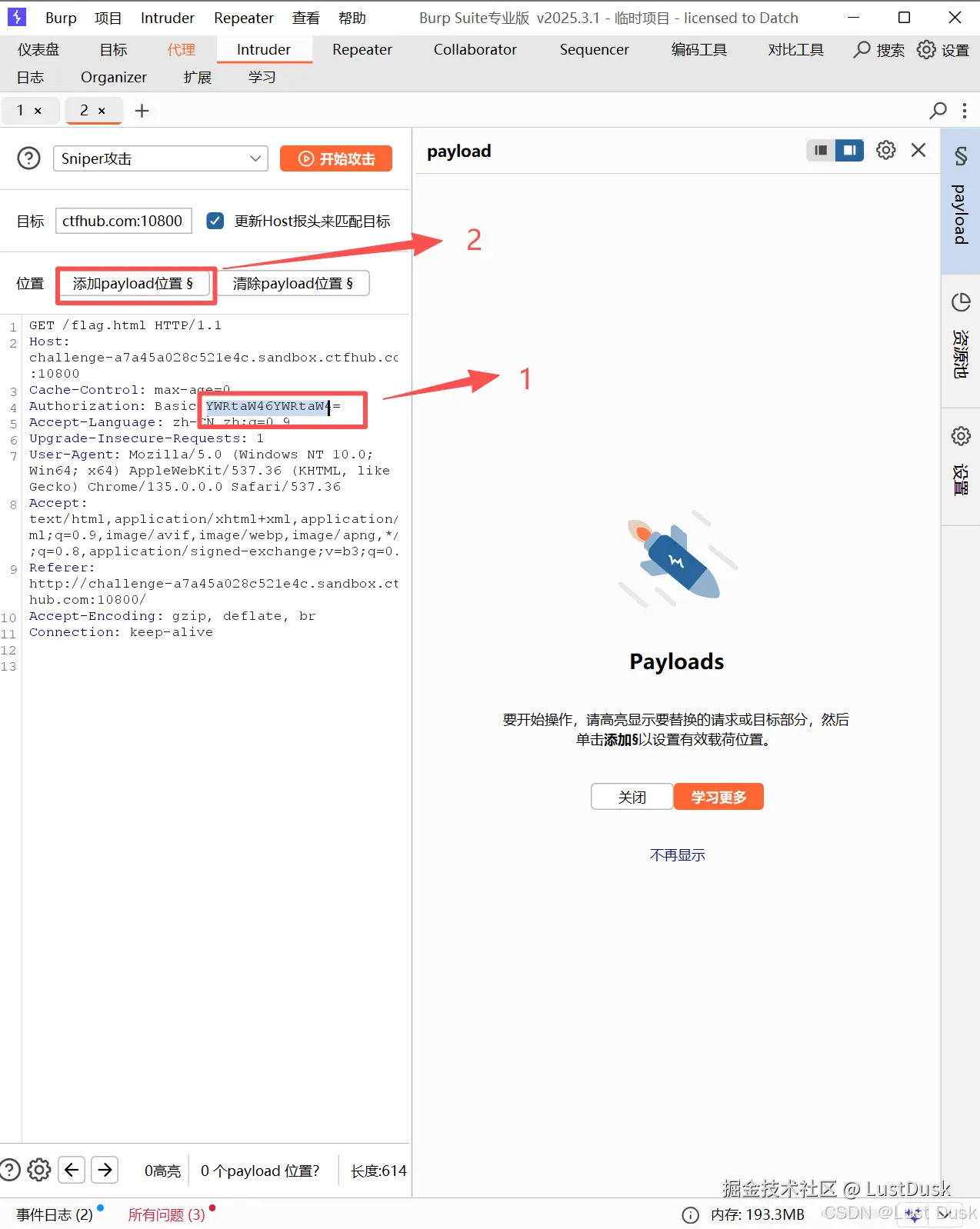Screen dimensions: 980x1229
Task: Click the bottom-left help question icon
Action: coord(9,1170)
